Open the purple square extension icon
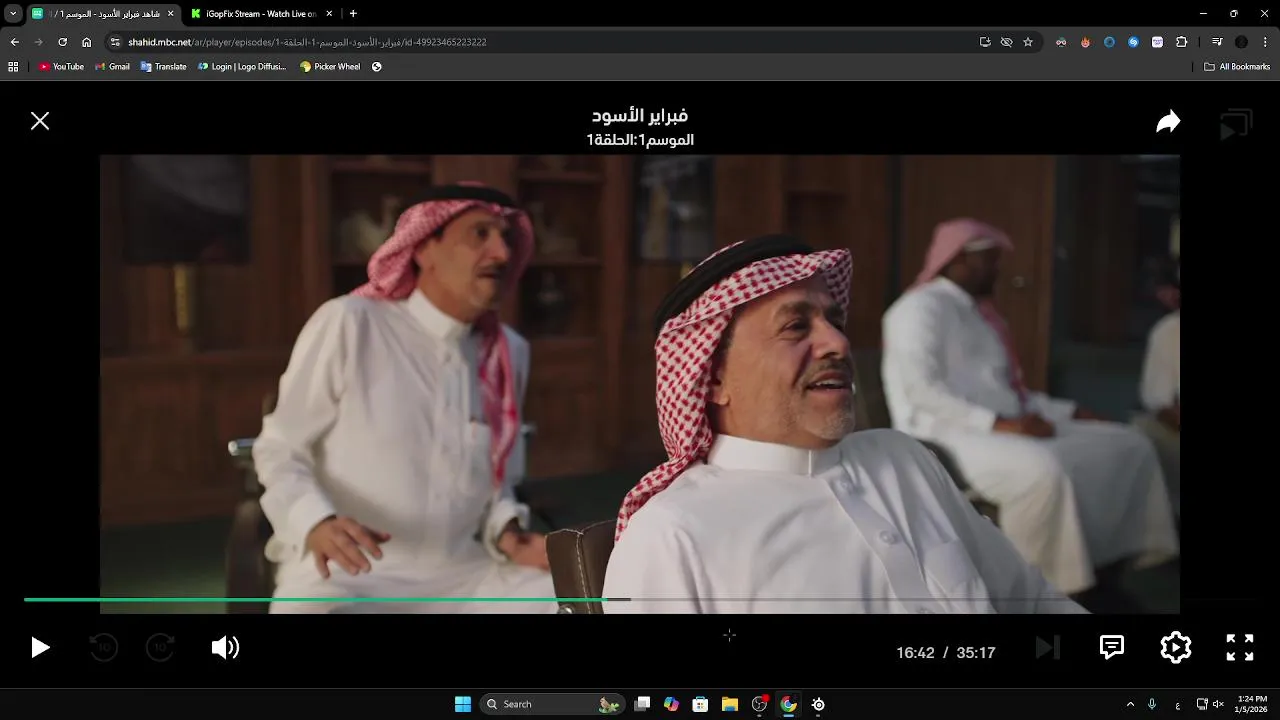The width and height of the screenshot is (1280, 720). (x=1157, y=42)
